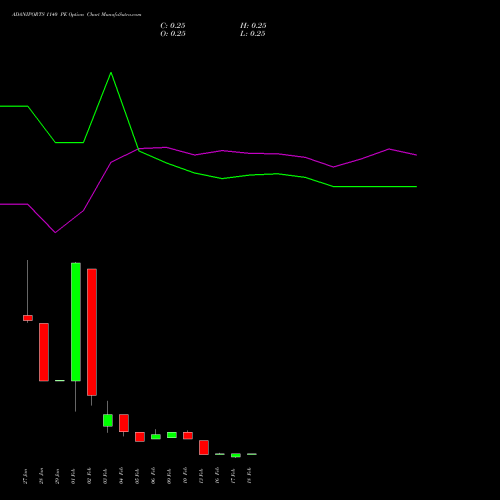Click the '27 Jan' date axis label

click(x=25, y=476)
